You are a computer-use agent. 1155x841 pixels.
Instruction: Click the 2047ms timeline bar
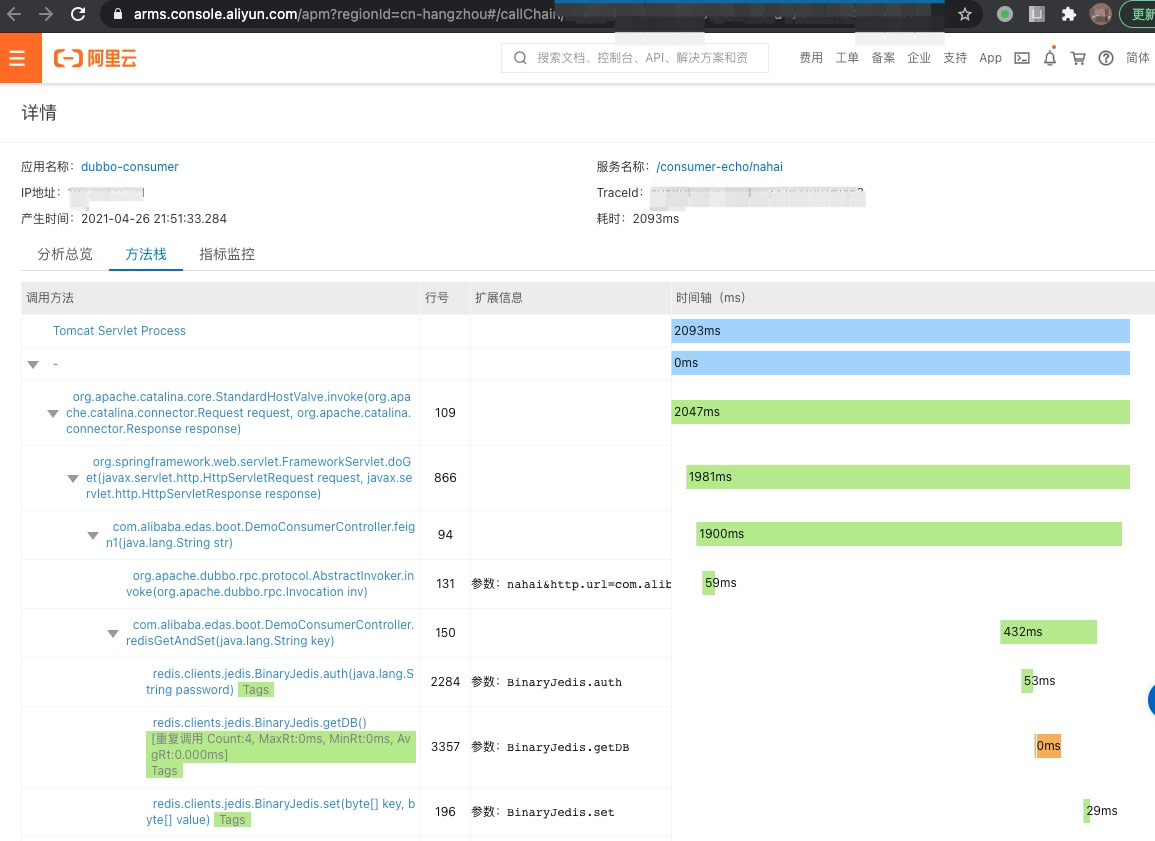tap(900, 412)
